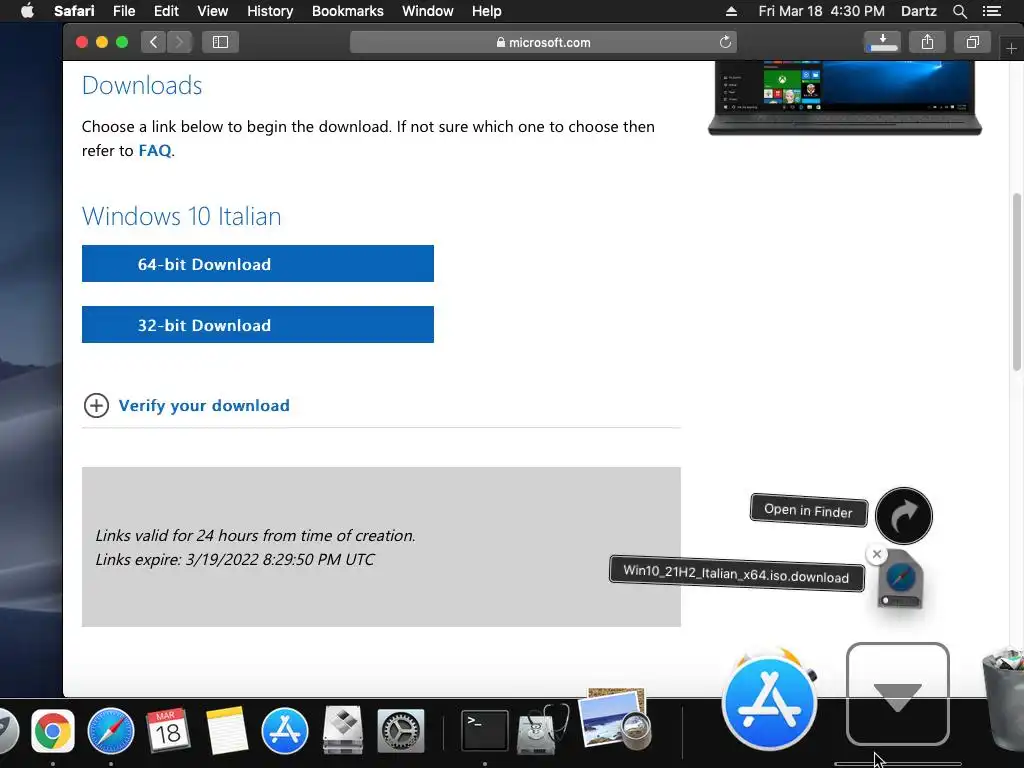Open small App Store icon in Dock
The height and width of the screenshot is (768, 1024).
[x=284, y=730]
